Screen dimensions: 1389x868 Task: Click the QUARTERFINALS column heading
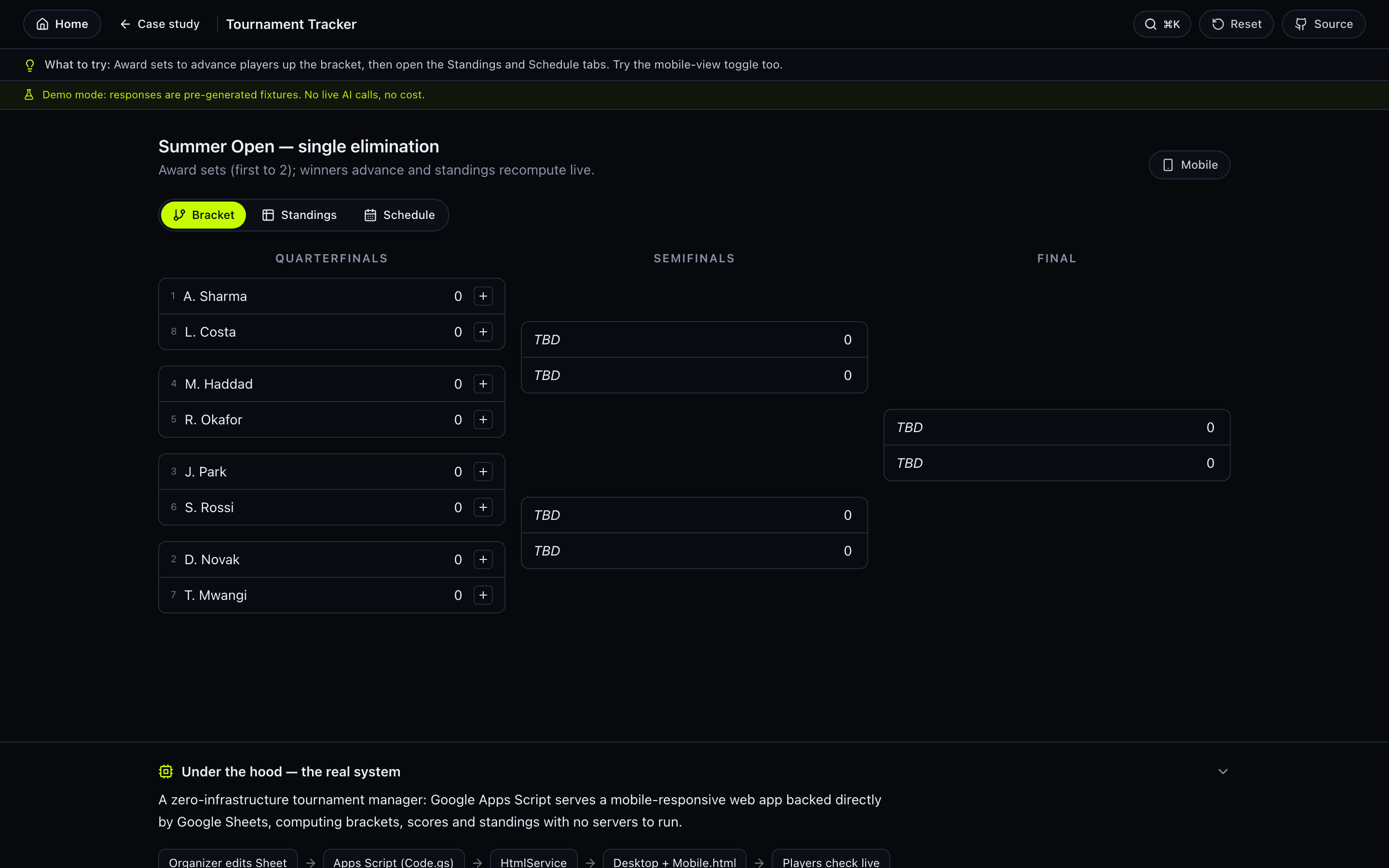click(x=332, y=258)
